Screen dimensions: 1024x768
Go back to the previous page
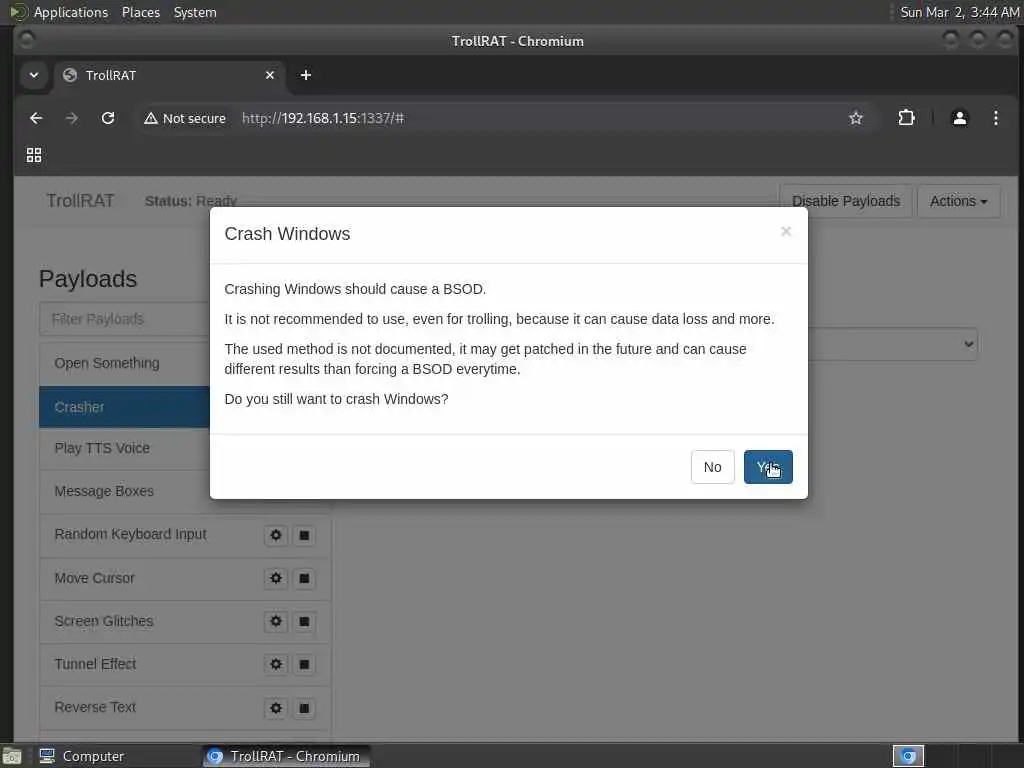36,118
